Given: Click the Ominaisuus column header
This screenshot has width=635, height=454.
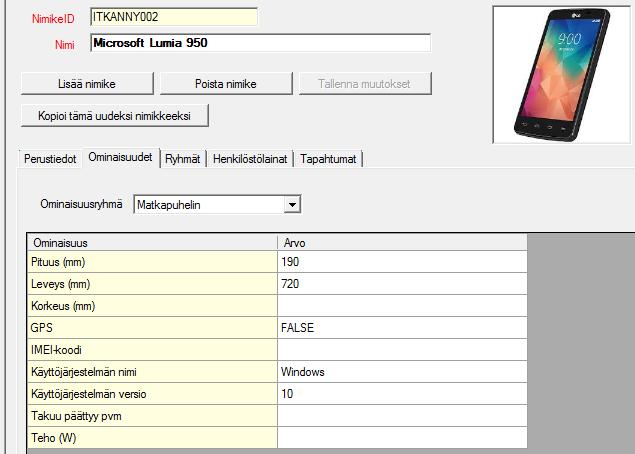Looking at the screenshot, I should 152,243.
